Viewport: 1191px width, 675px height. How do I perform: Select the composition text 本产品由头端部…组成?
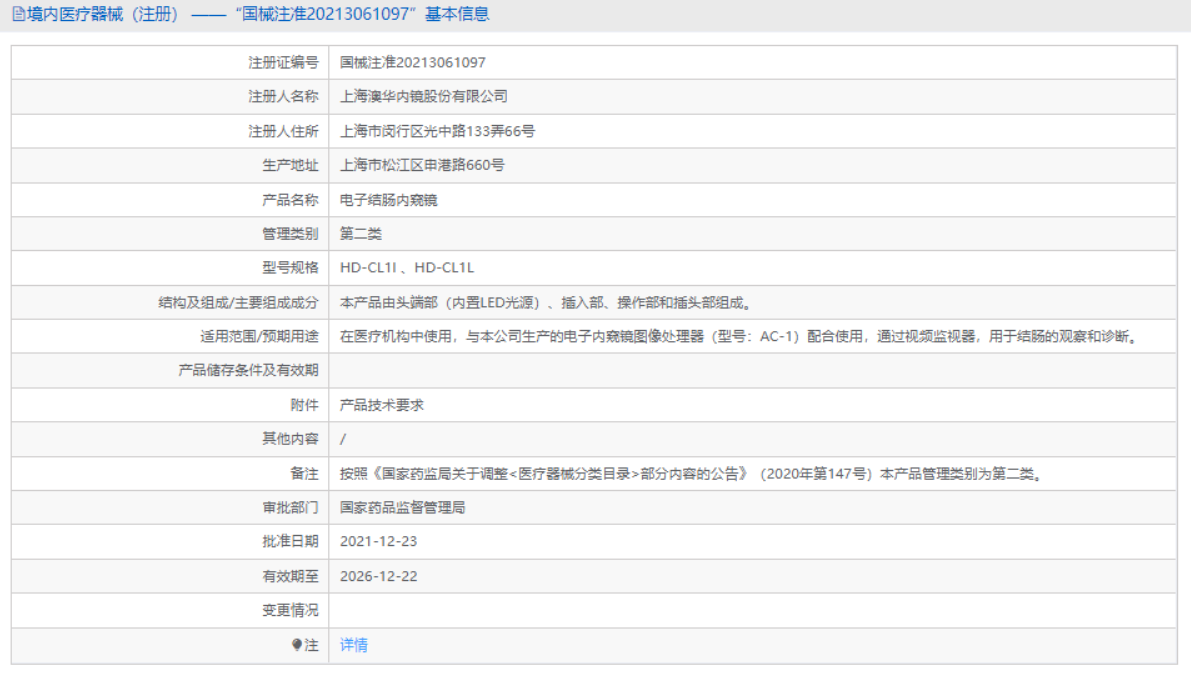pyautogui.click(x=548, y=302)
